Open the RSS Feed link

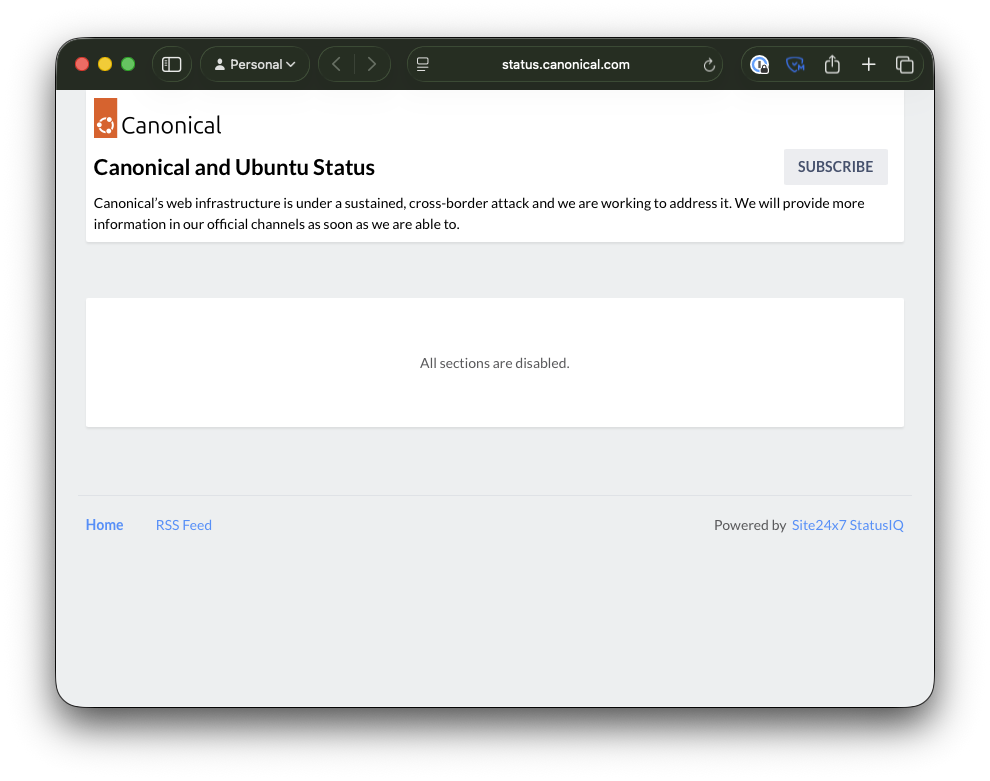click(184, 525)
